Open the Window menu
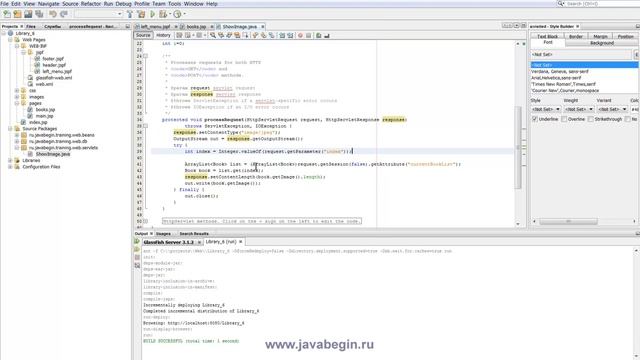640x360 pixels. (193, 4)
